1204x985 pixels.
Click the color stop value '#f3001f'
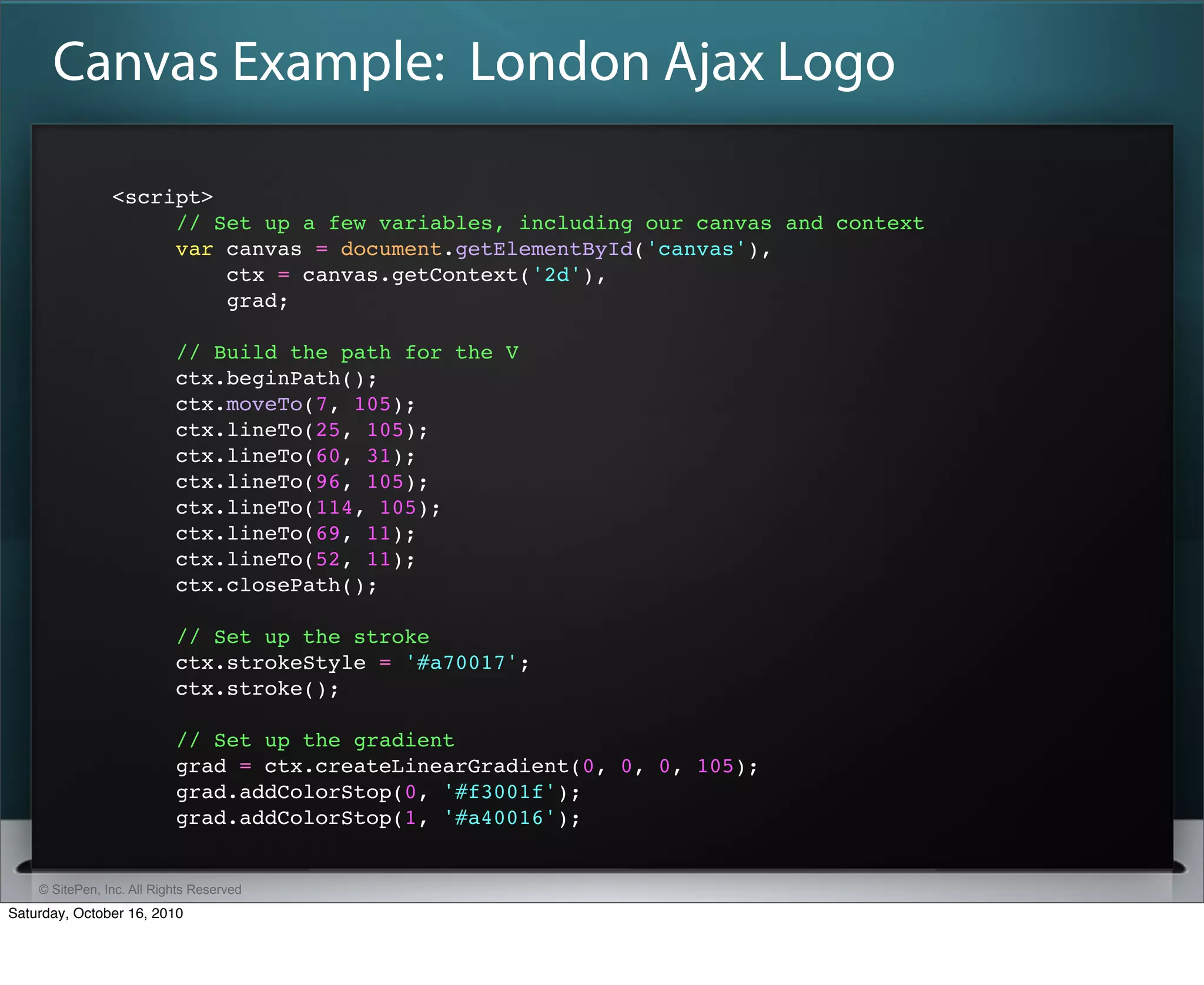(500, 792)
